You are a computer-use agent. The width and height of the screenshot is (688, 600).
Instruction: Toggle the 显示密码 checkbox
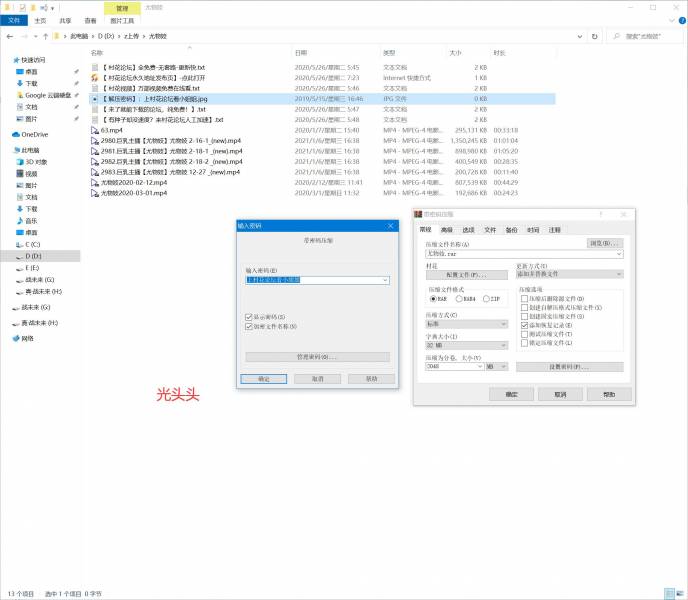pyautogui.click(x=249, y=317)
